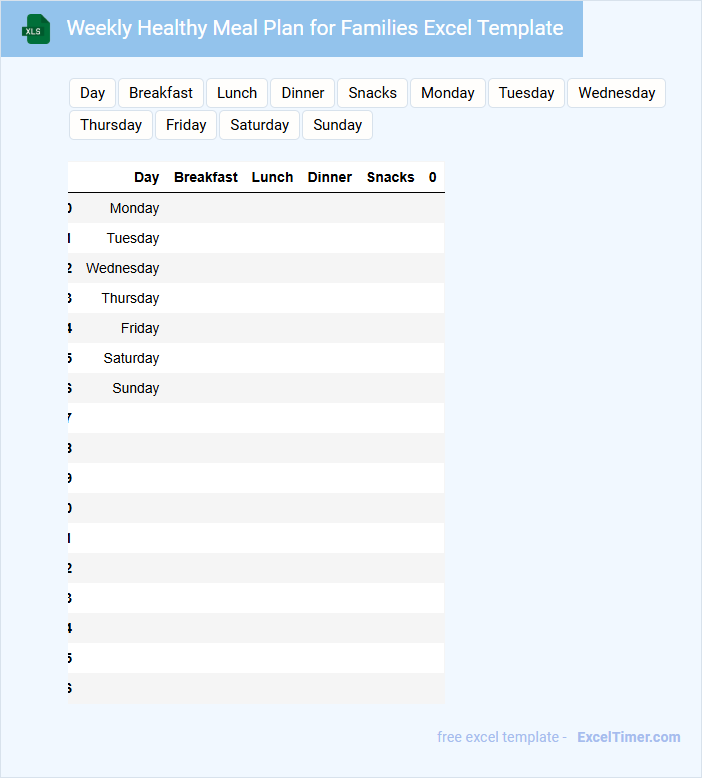
Task: Click the 'free excel template -' footer text
Action: tap(502, 737)
